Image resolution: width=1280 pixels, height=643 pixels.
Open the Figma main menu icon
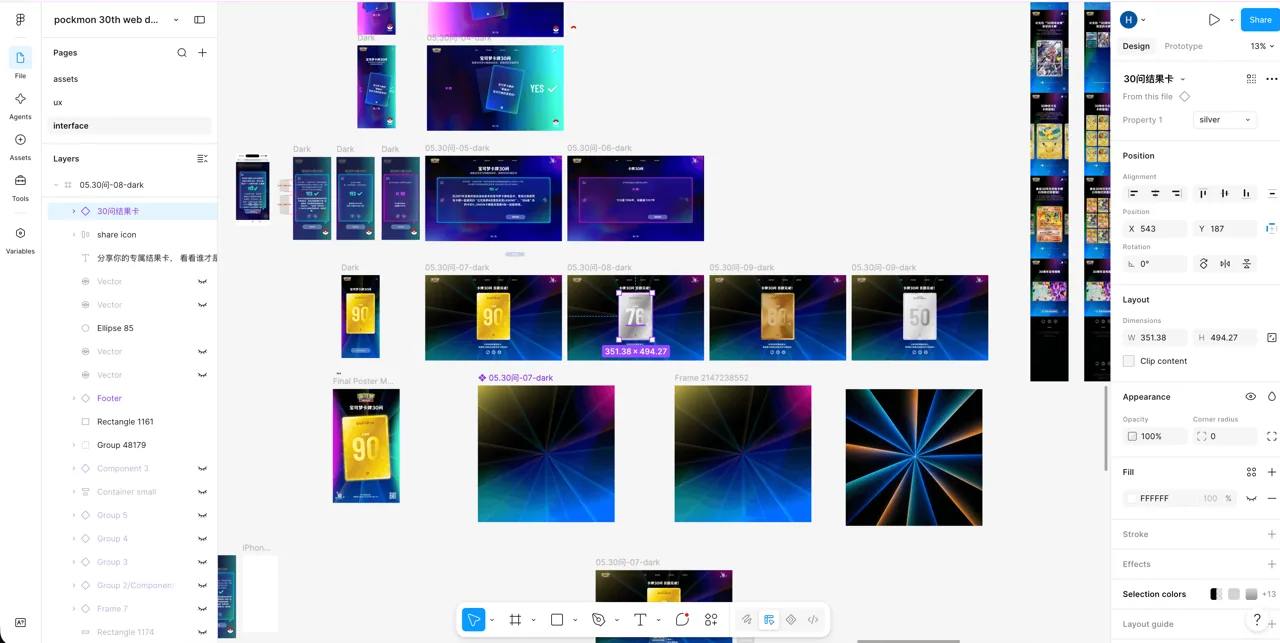20,19
